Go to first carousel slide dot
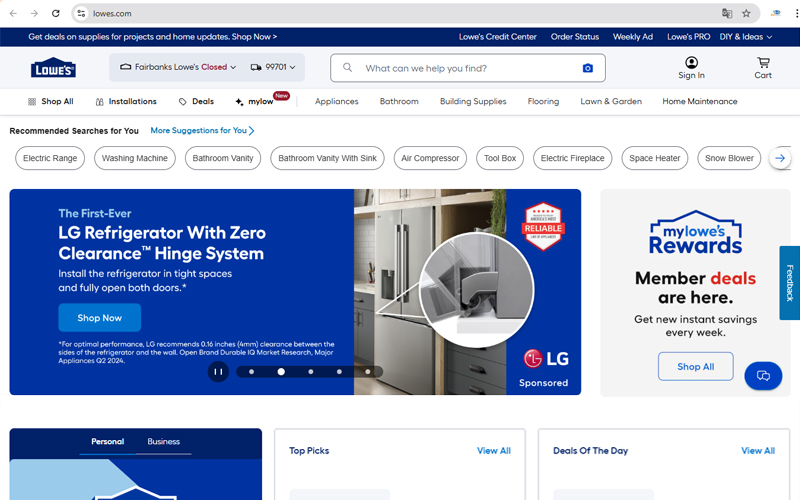The image size is (800, 500). (251, 371)
